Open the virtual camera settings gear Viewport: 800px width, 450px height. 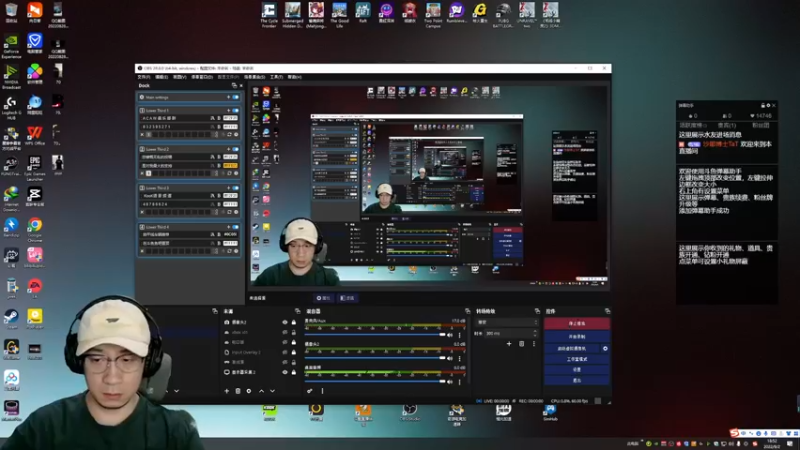[x=606, y=348]
